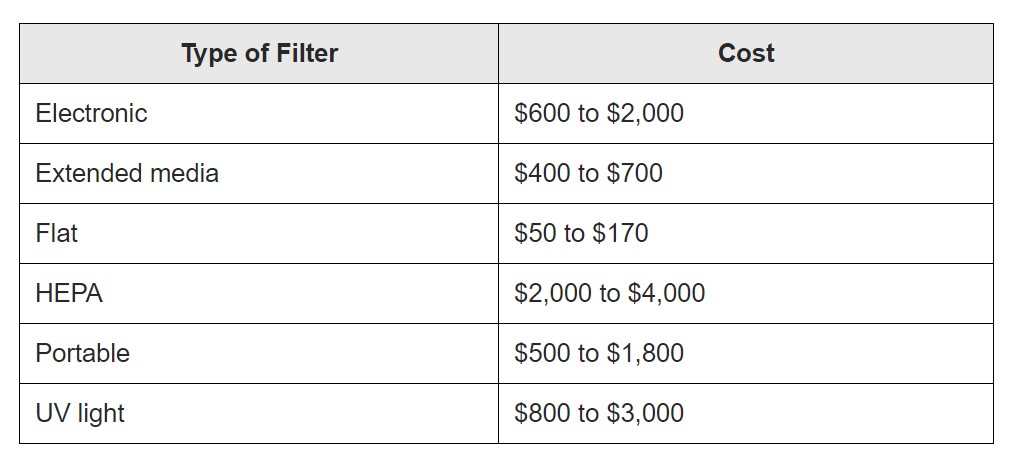
Task: Select the Portable filter cell
Action: [259, 354]
